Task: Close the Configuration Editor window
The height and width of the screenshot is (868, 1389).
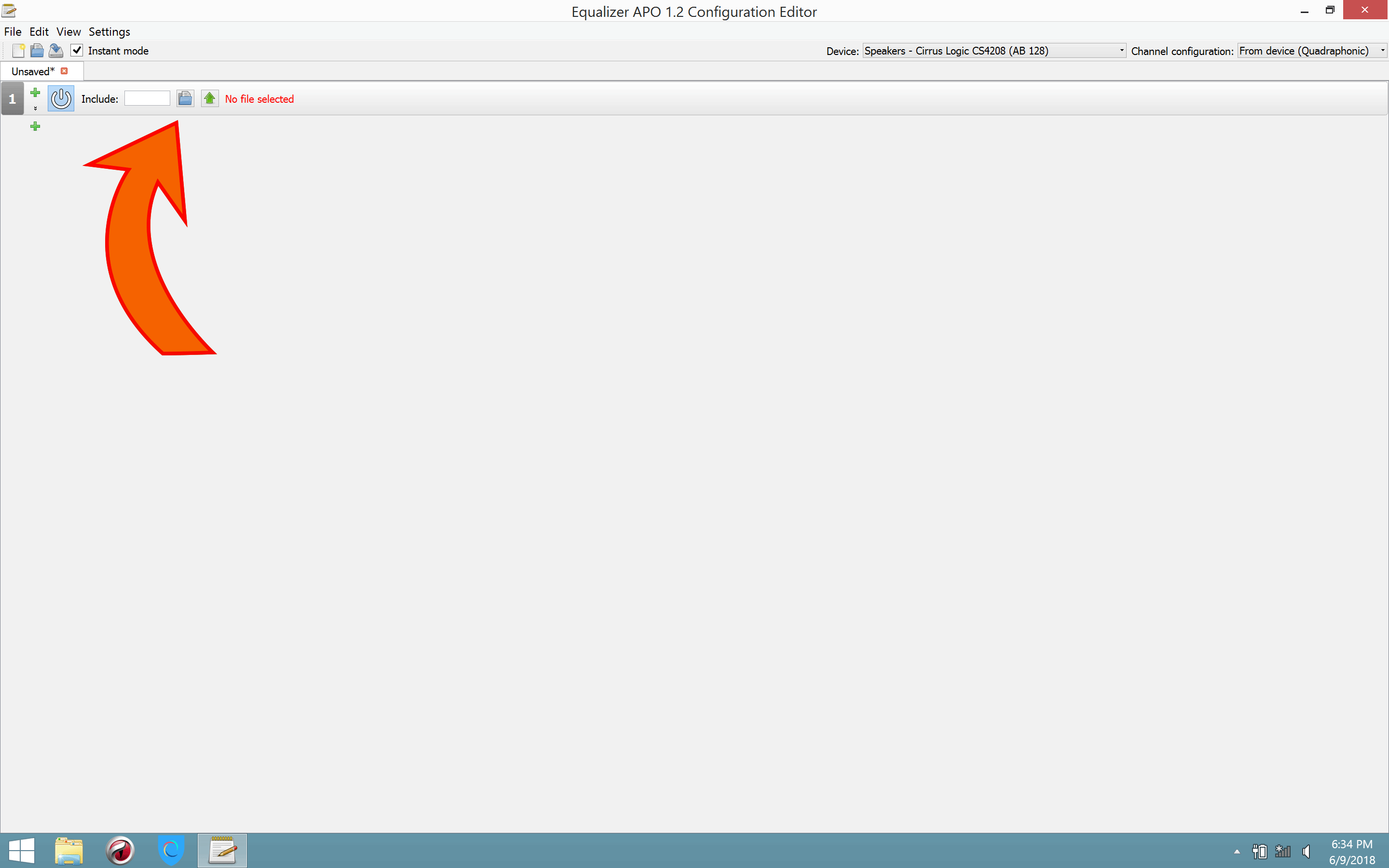Action: (1365, 10)
